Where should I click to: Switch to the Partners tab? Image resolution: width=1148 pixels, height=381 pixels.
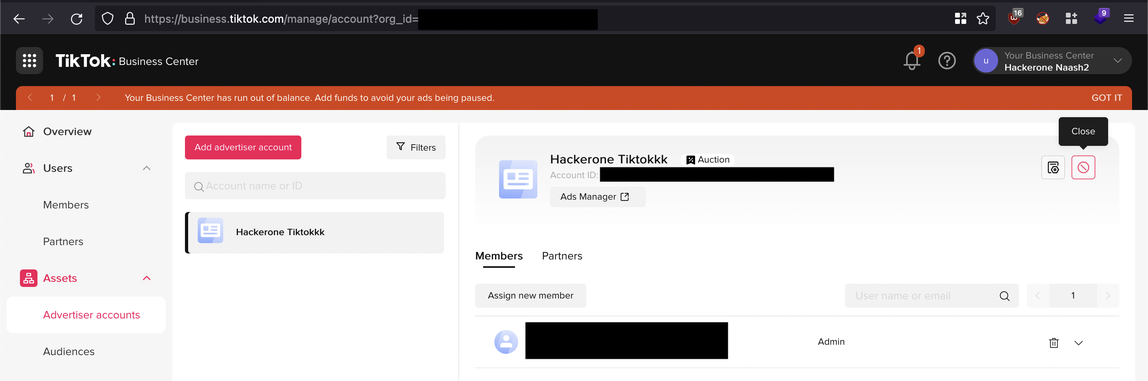(x=562, y=256)
